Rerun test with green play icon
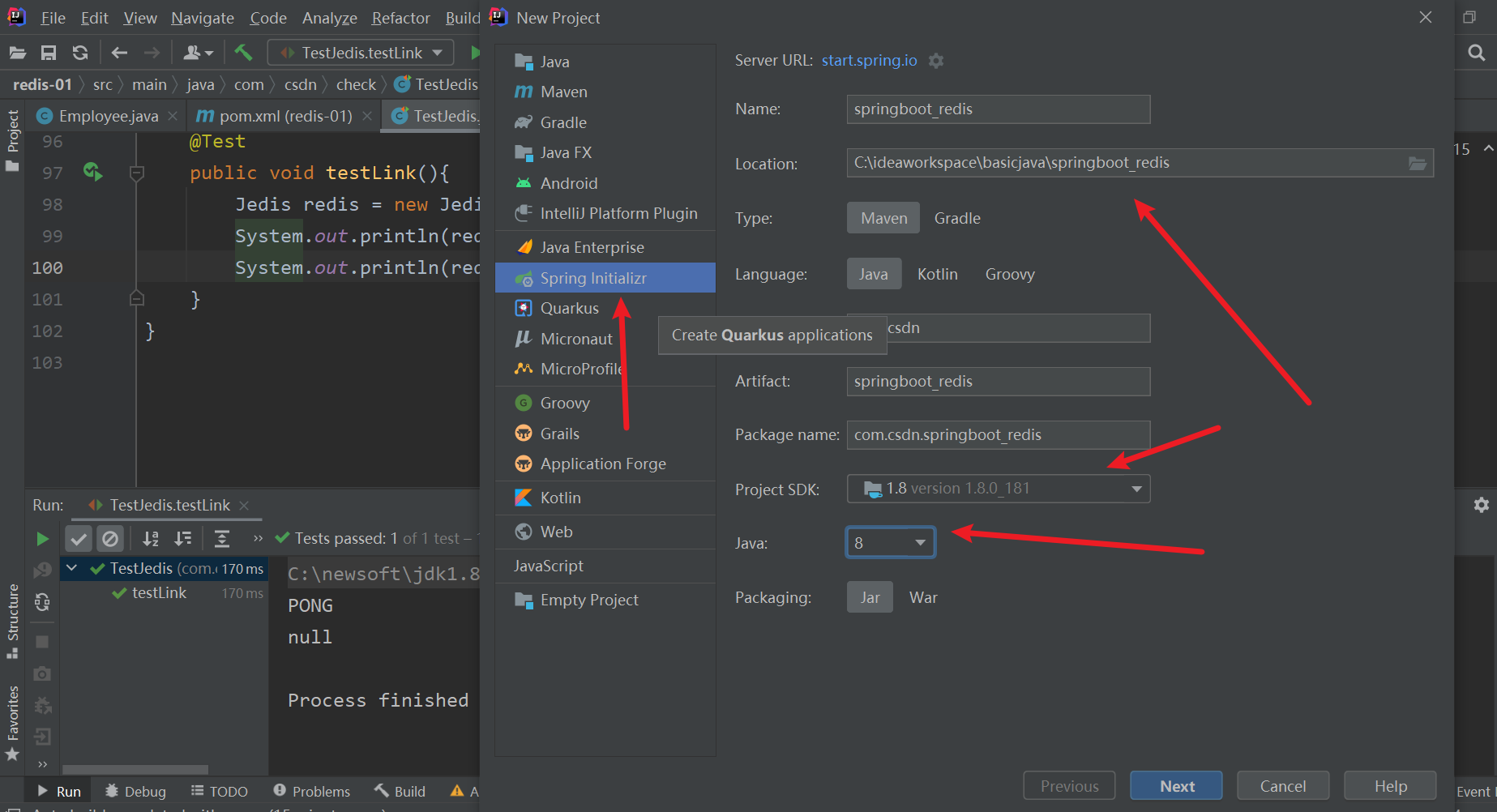 [x=42, y=539]
